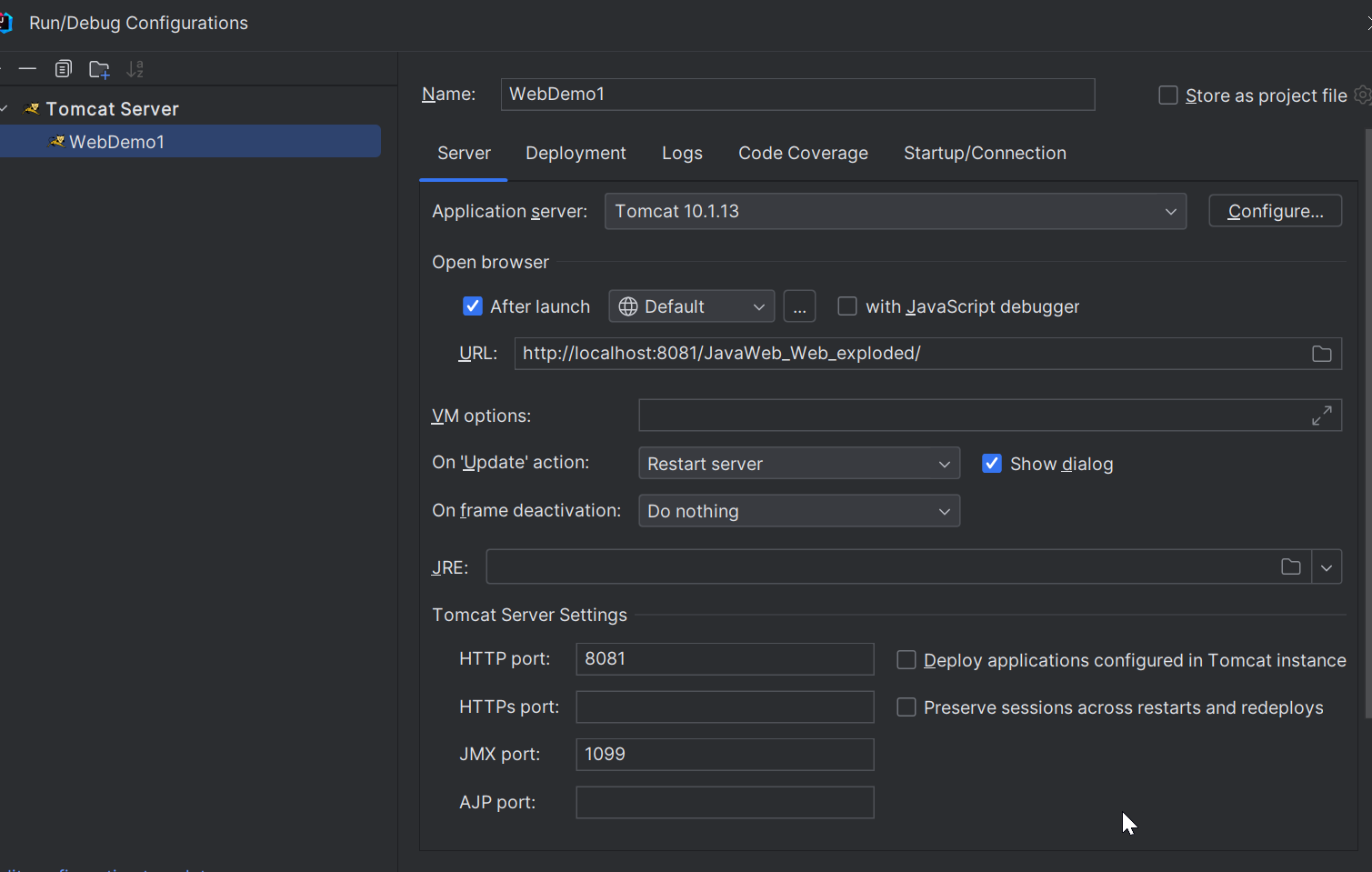1372x872 pixels.
Task: Uncheck the After launch checkbox
Action: (473, 306)
